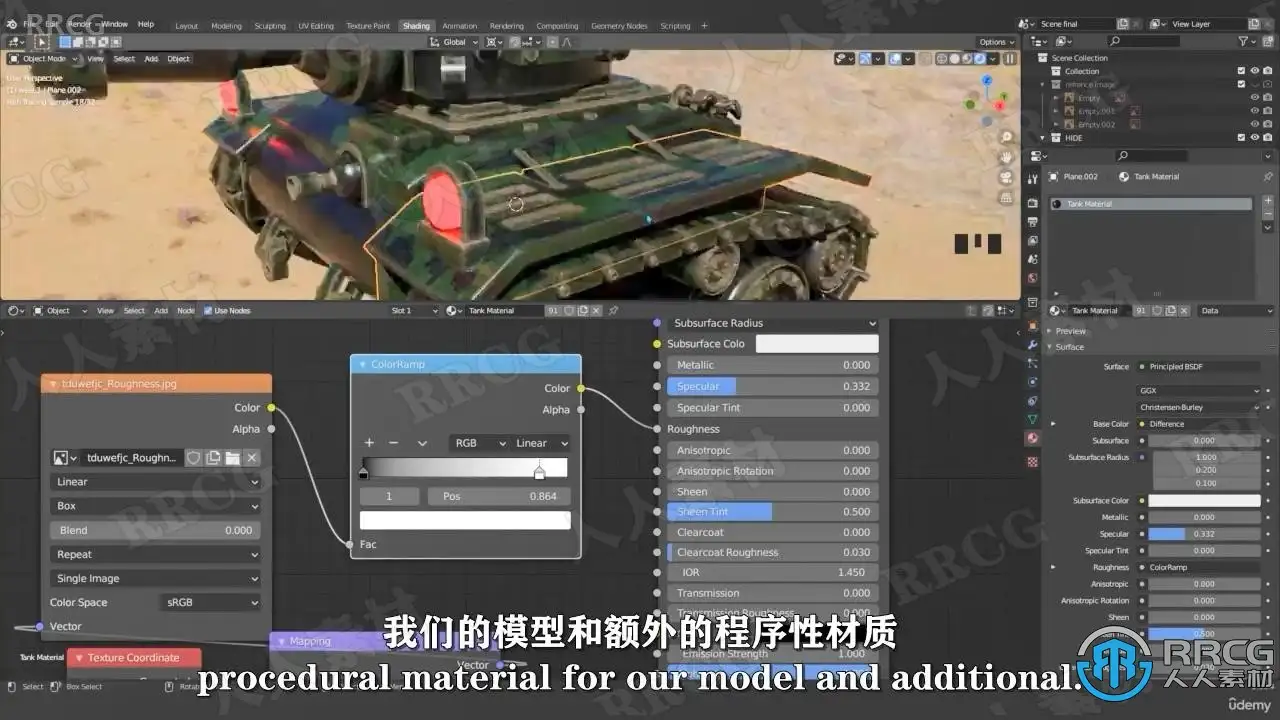Click the Subsurface Color white swatch in node
The height and width of the screenshot is (720, 1280).
pos(817,344)
